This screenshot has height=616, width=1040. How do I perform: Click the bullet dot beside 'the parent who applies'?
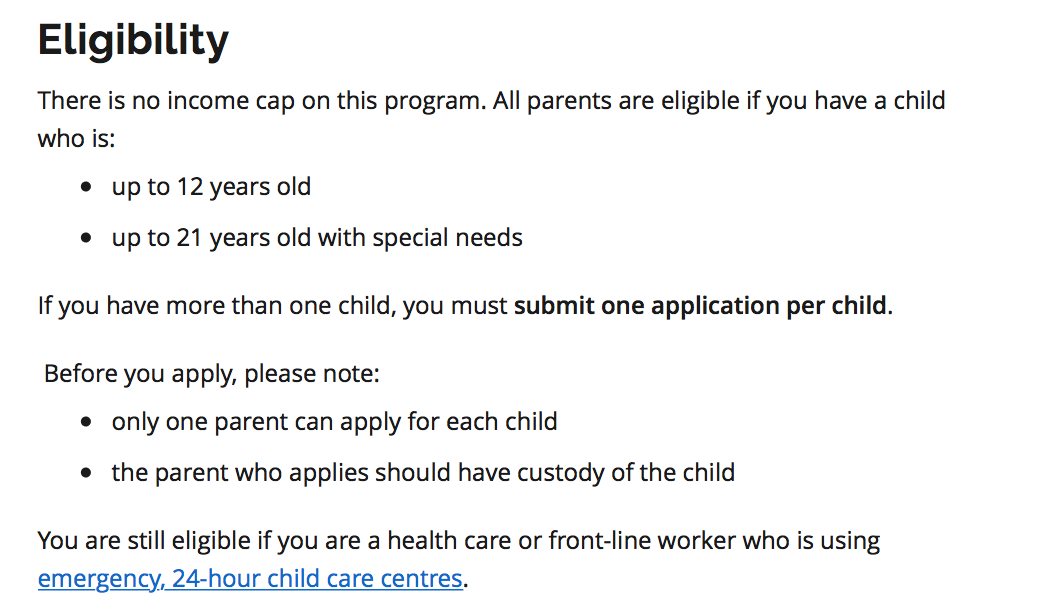[86, 473]
